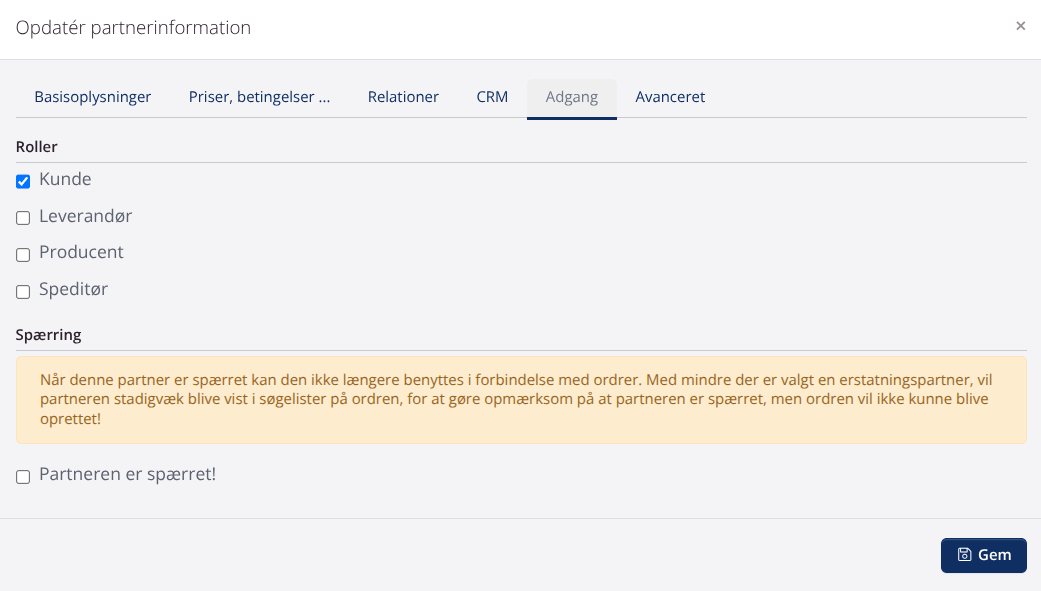Screen dimensions: 1041x591
Task: Go to the Relationer tab
Action: [403, 97]
